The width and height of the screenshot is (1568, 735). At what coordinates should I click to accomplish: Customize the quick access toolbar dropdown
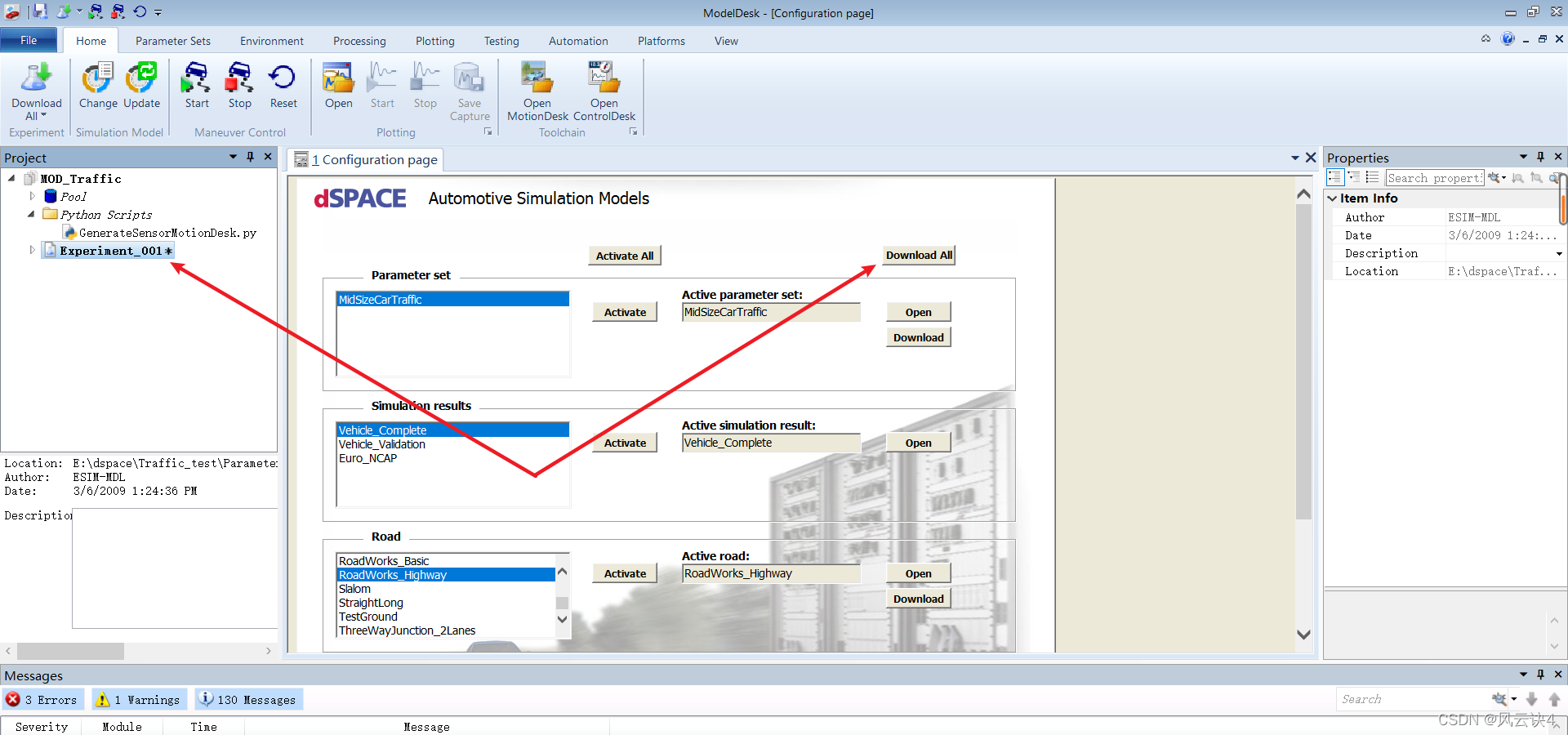pyautogui.click(x=158, y=12)
